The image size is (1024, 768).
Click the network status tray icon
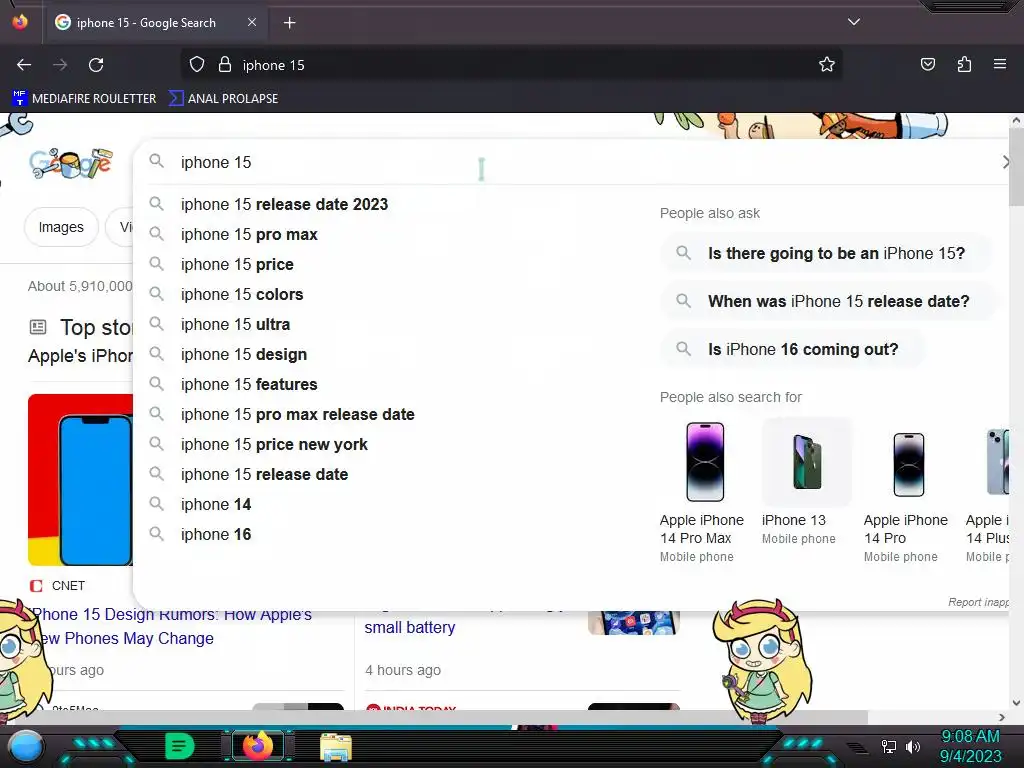(x=889, y=746)
